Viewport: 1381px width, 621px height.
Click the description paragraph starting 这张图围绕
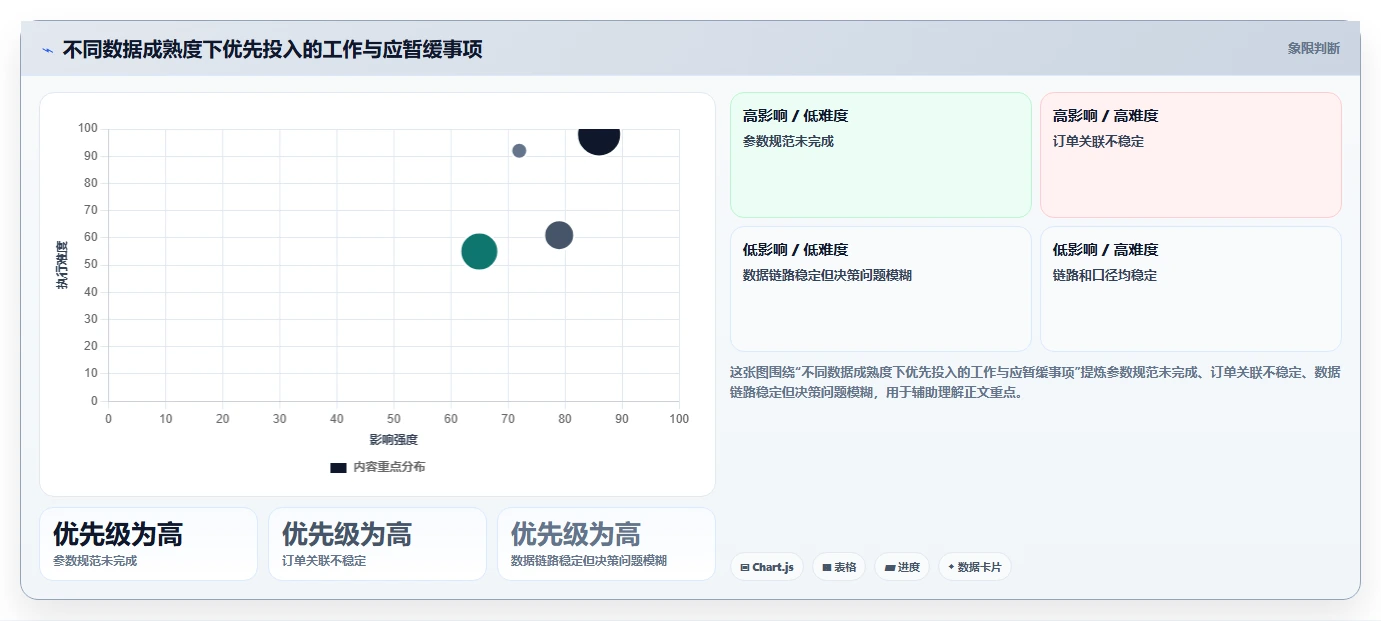(1035, 382)
